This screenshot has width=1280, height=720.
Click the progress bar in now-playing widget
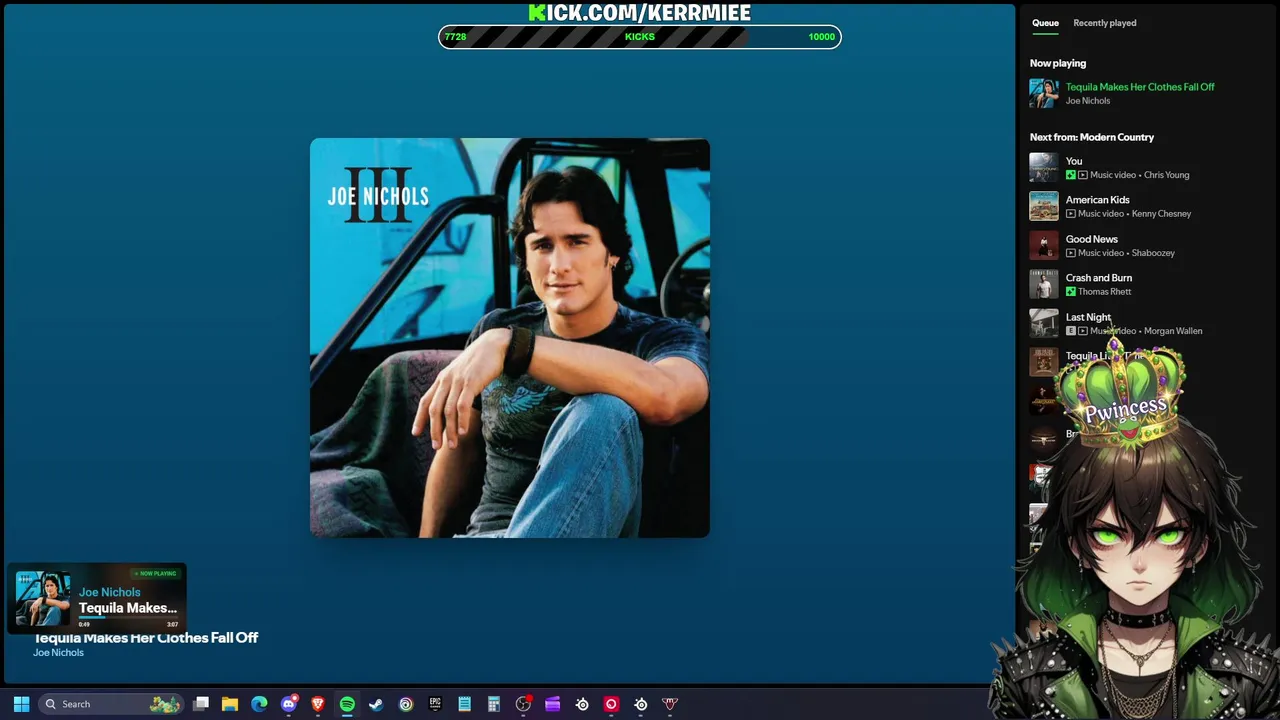click(128, 618)
